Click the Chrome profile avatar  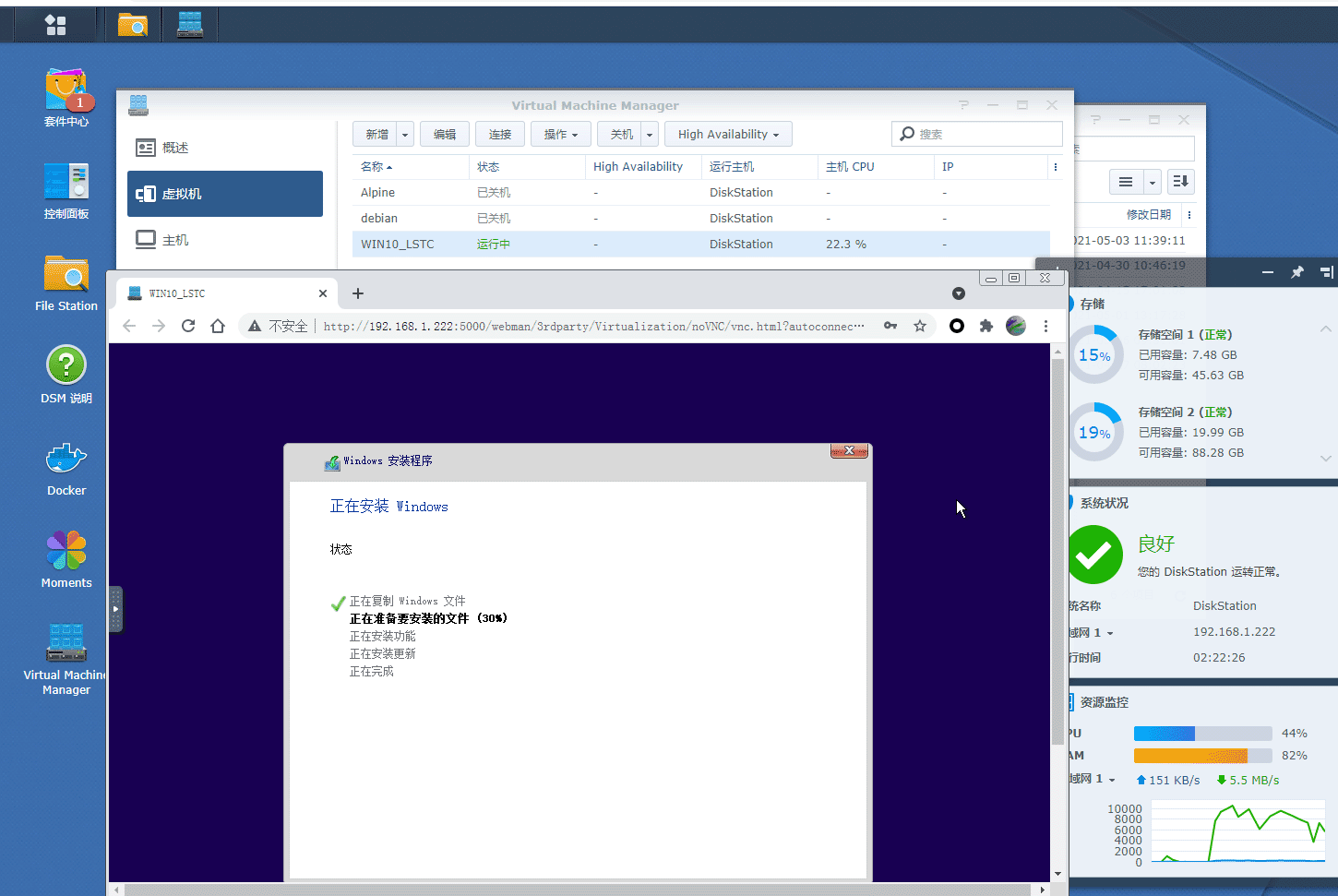coord(1016,326)
